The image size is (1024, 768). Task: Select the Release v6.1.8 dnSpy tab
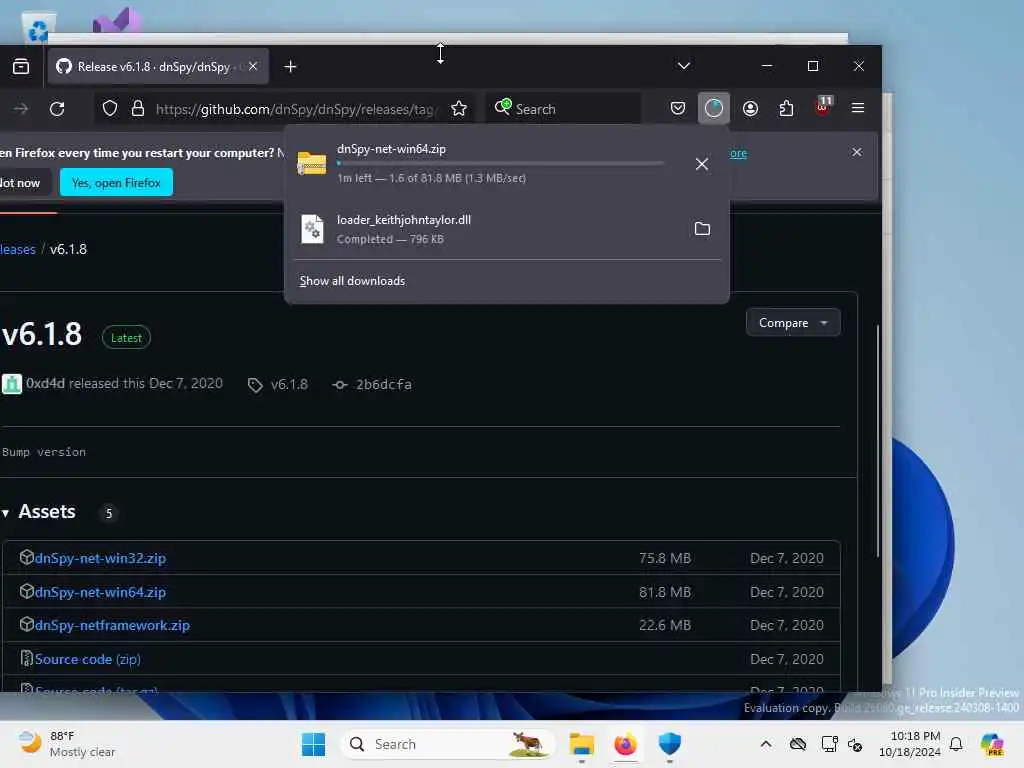(x=158, y=67)
